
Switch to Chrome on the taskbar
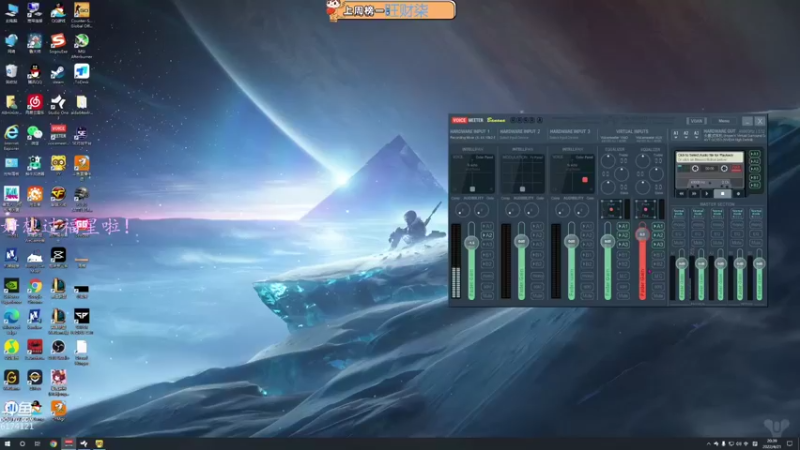click(x=53, y=444)
